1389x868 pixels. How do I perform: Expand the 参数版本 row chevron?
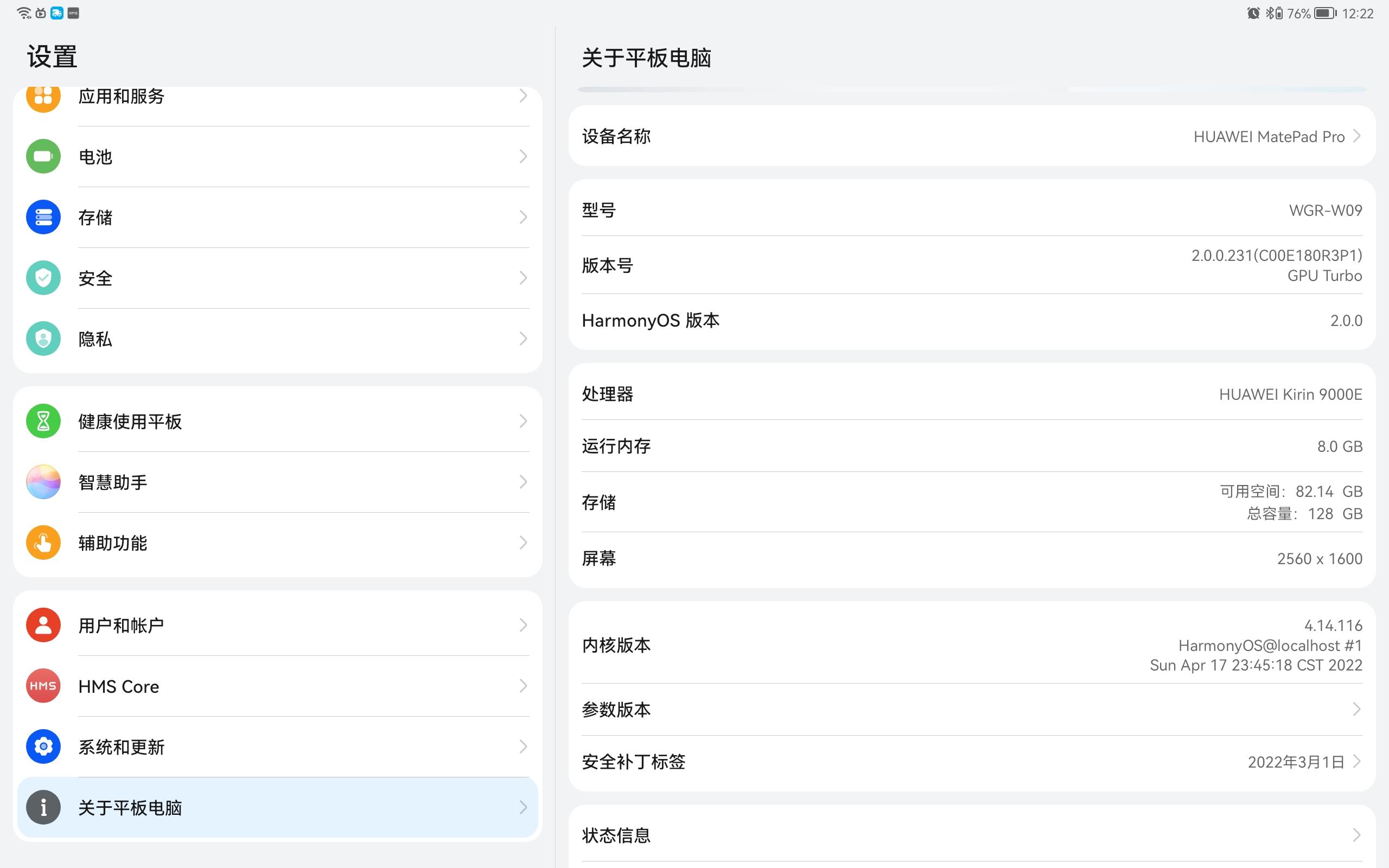point(1357,710)
